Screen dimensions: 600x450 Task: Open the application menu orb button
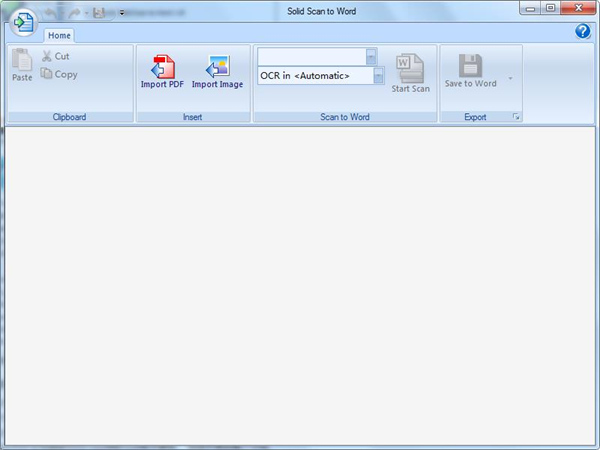coord(24,23)
